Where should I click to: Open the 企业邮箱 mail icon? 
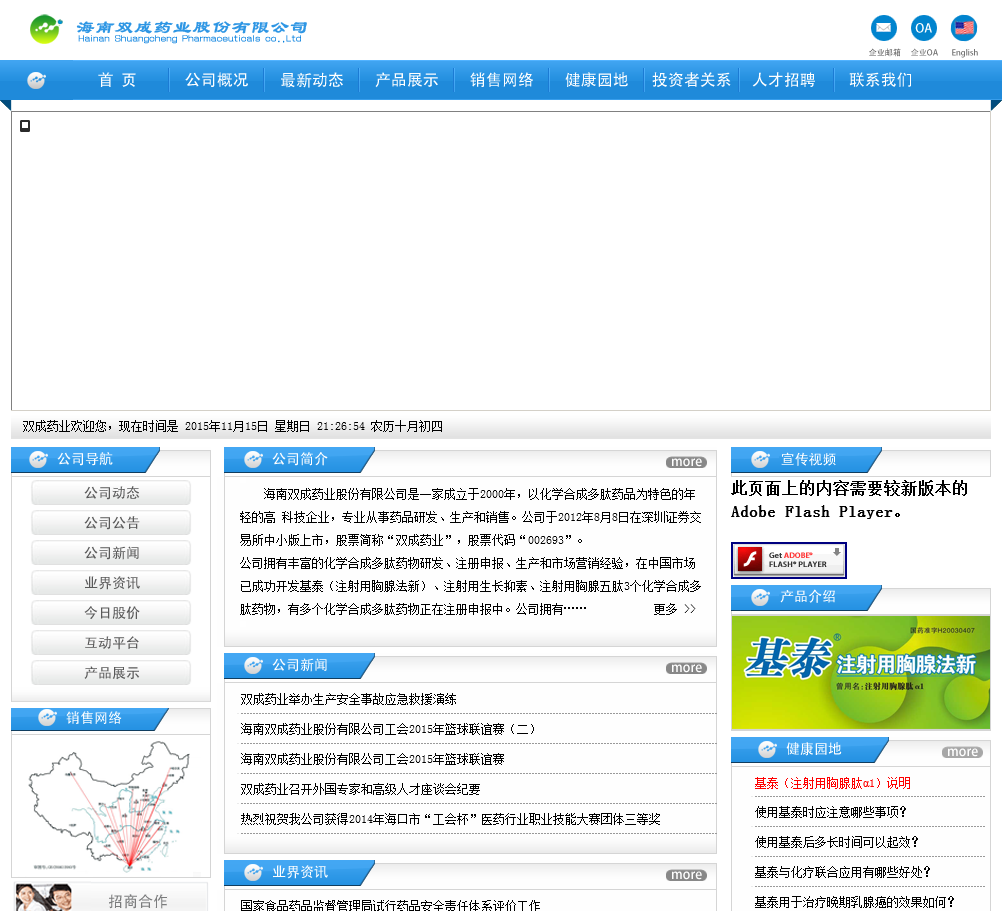(x=884, y=28)
